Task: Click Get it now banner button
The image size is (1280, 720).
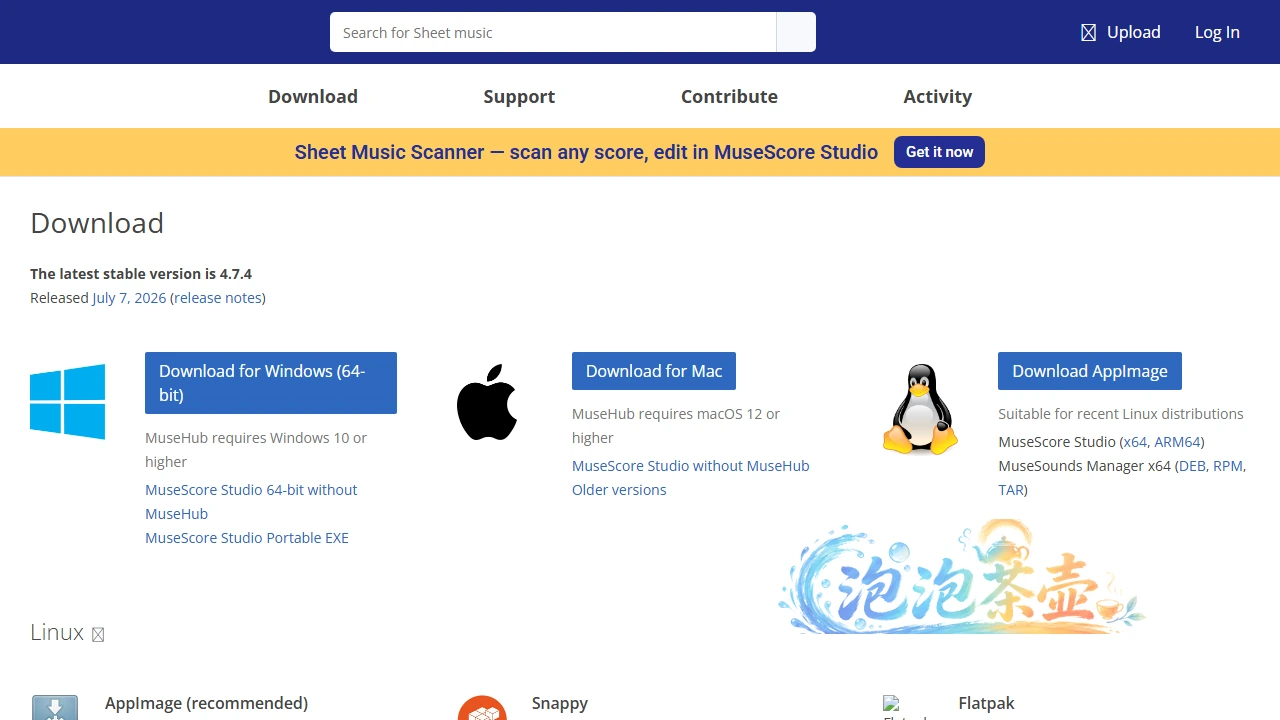Action: [x=939, y=152]
